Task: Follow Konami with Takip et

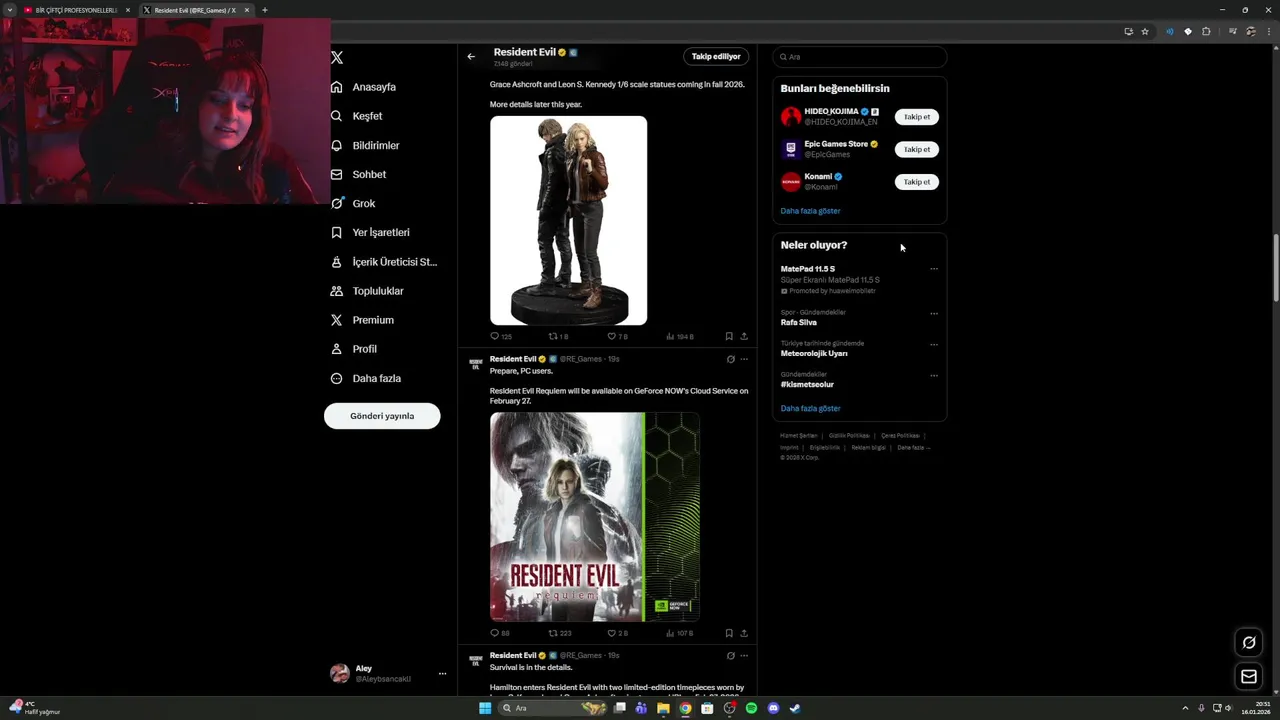Action: pyautogui.click(x=916, y=182)
